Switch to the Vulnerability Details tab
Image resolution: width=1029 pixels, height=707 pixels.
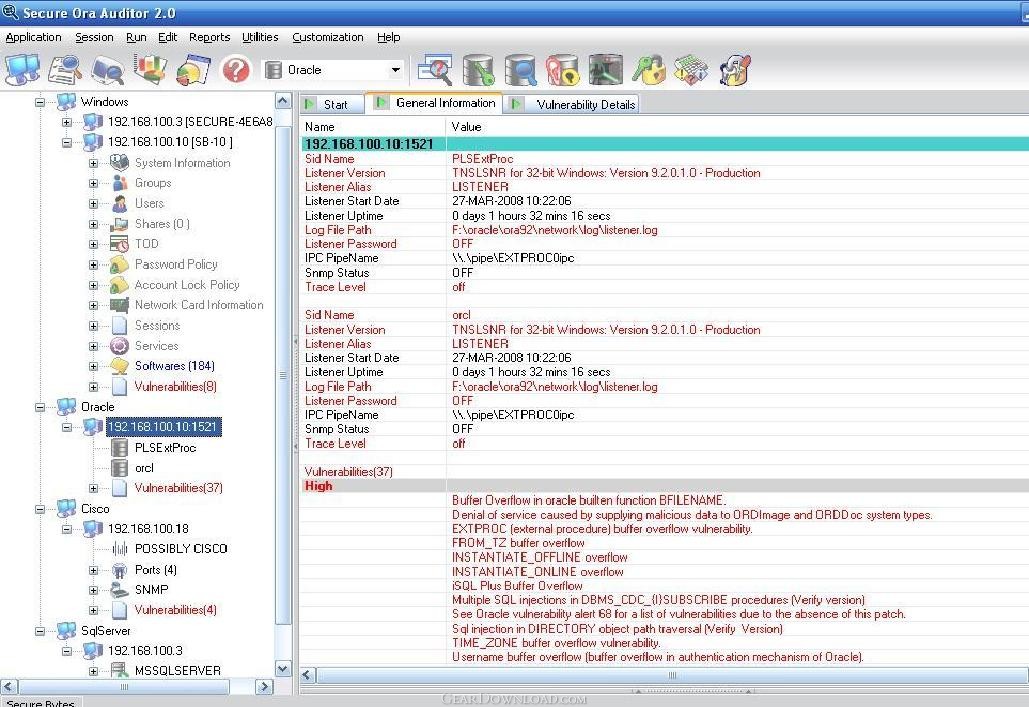click(x=571, y=104)
